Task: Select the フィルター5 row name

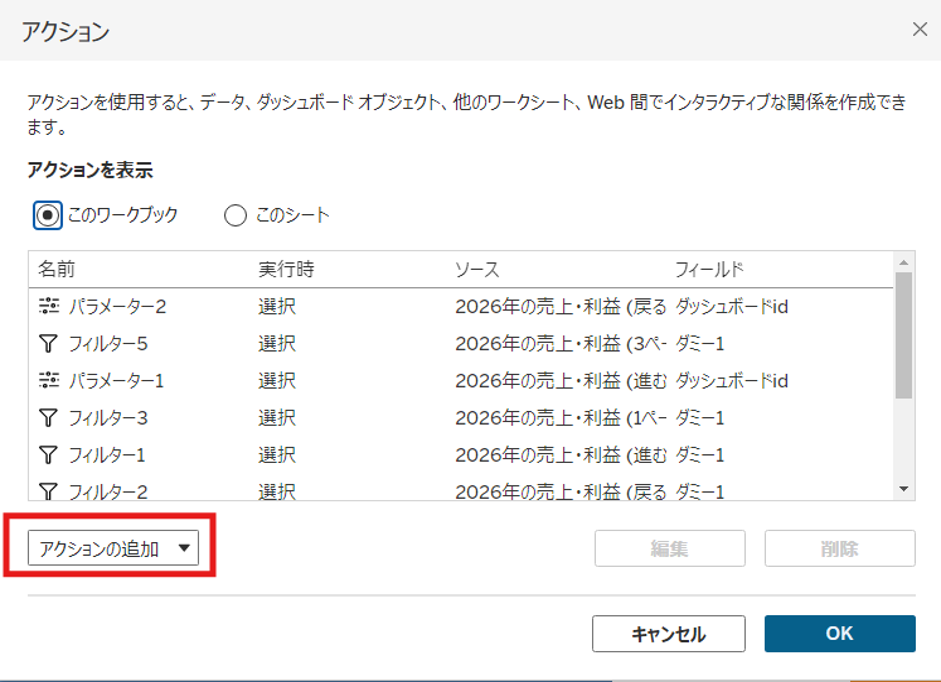Action: (108, 343)
